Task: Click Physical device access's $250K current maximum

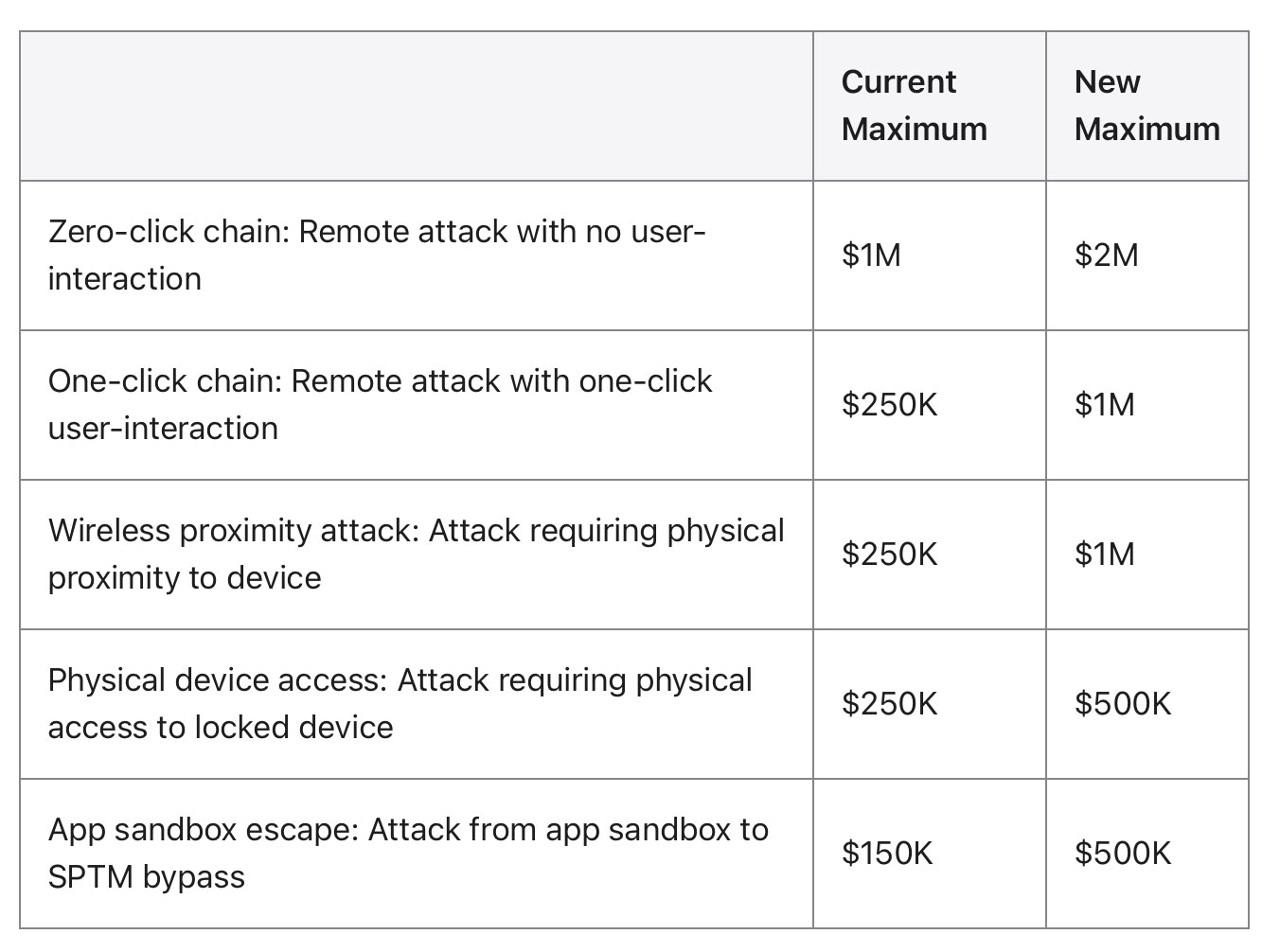Action: (889, 703)
